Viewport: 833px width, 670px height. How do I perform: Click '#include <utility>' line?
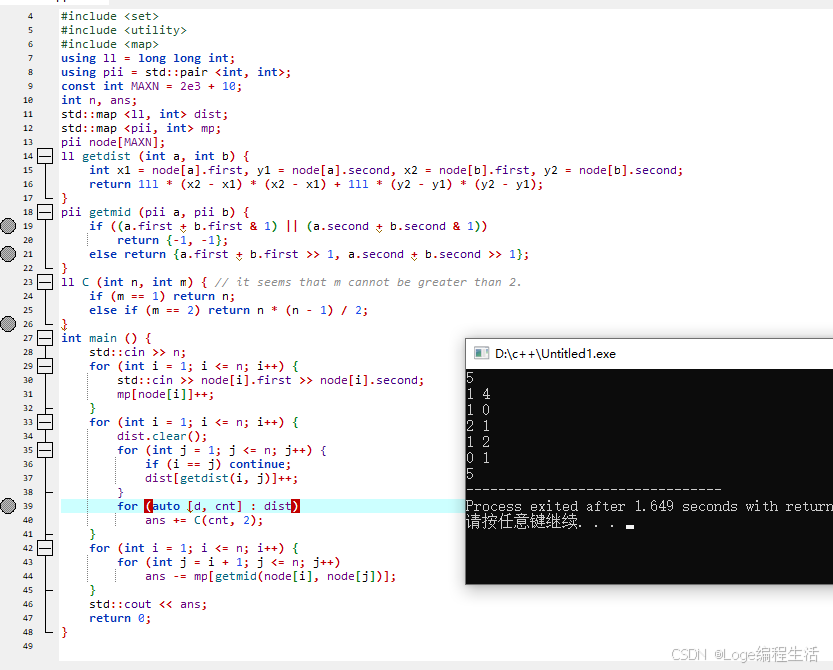click(124, 30)
